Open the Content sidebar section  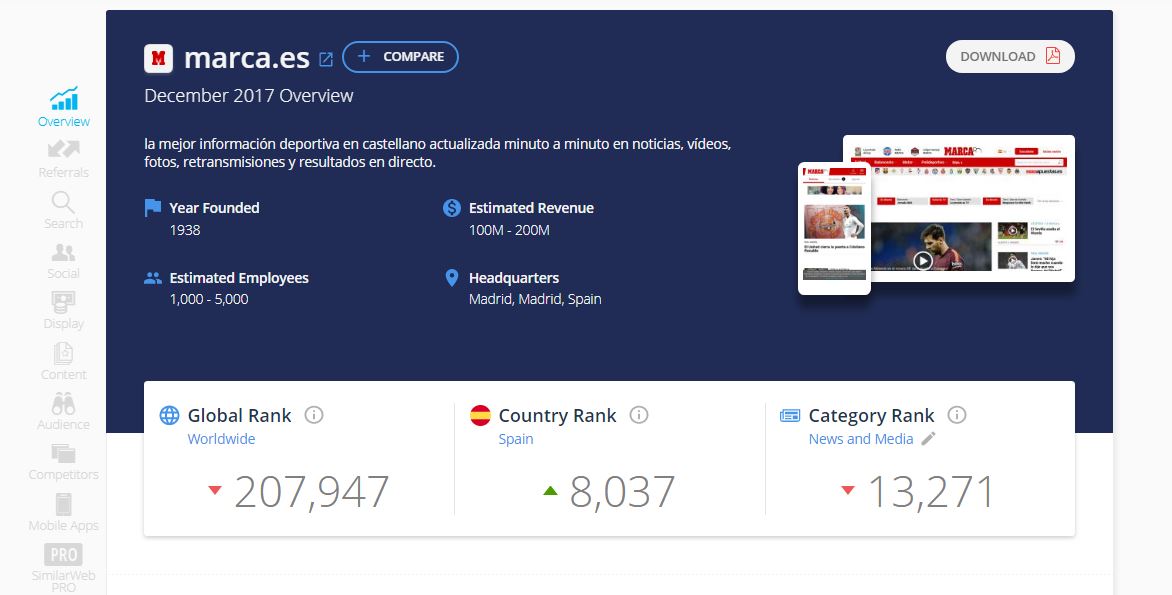coord(64,362)
